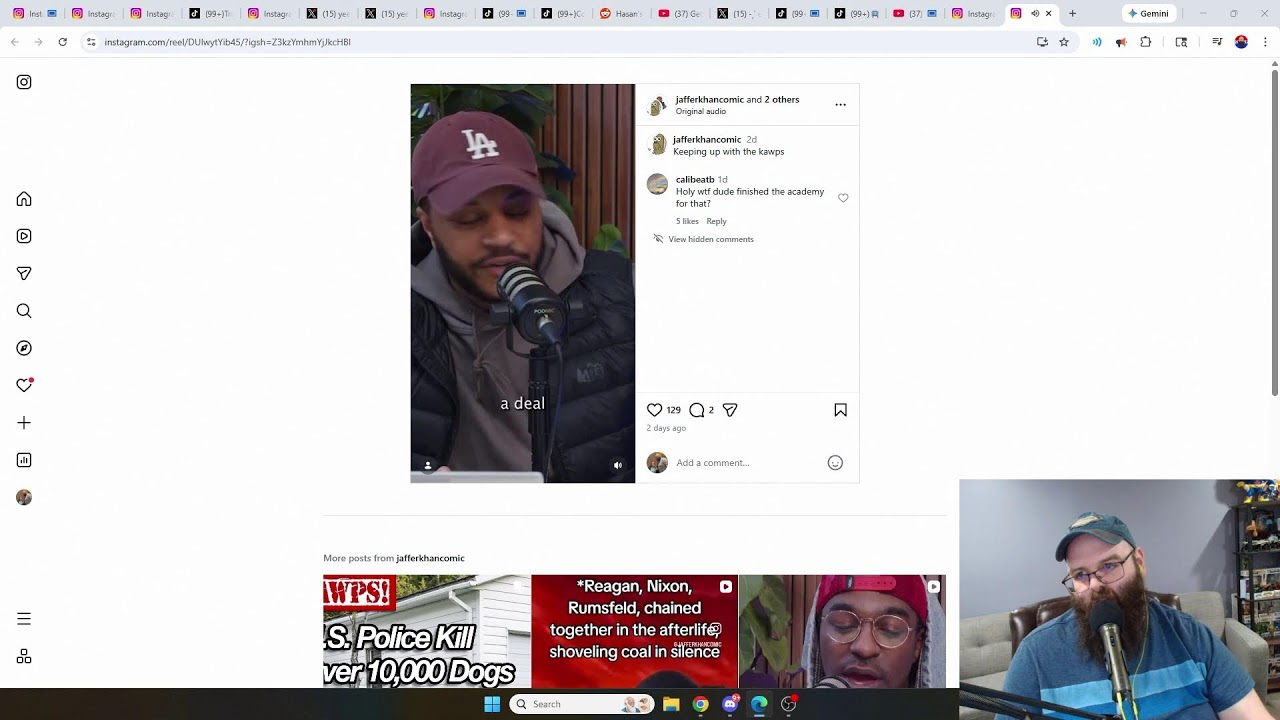Click the browser Forward arrow
The width and height of the screenshot is (1280, 720).
tap(38, 42)
